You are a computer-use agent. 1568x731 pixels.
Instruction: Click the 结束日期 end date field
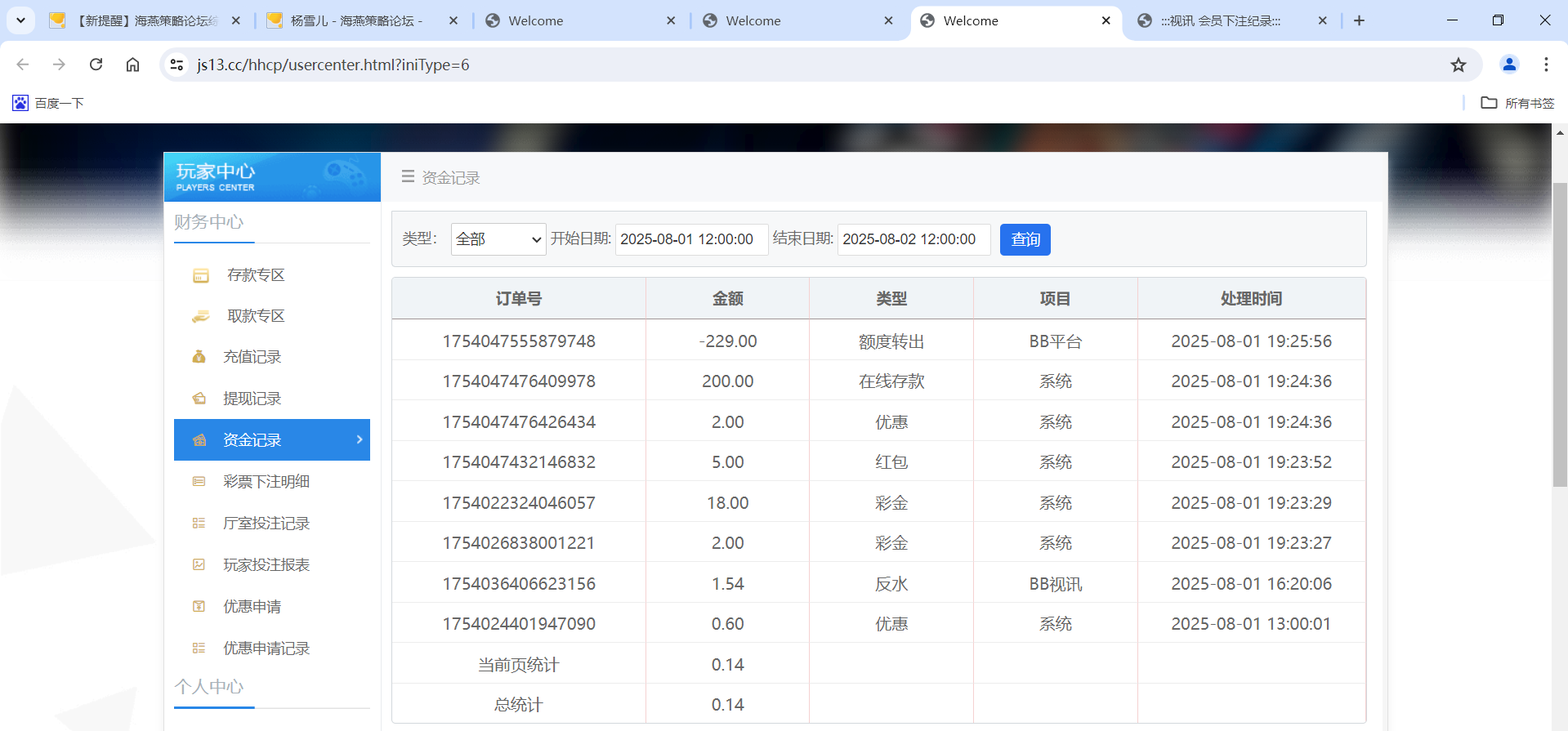[x=914, y=239]
